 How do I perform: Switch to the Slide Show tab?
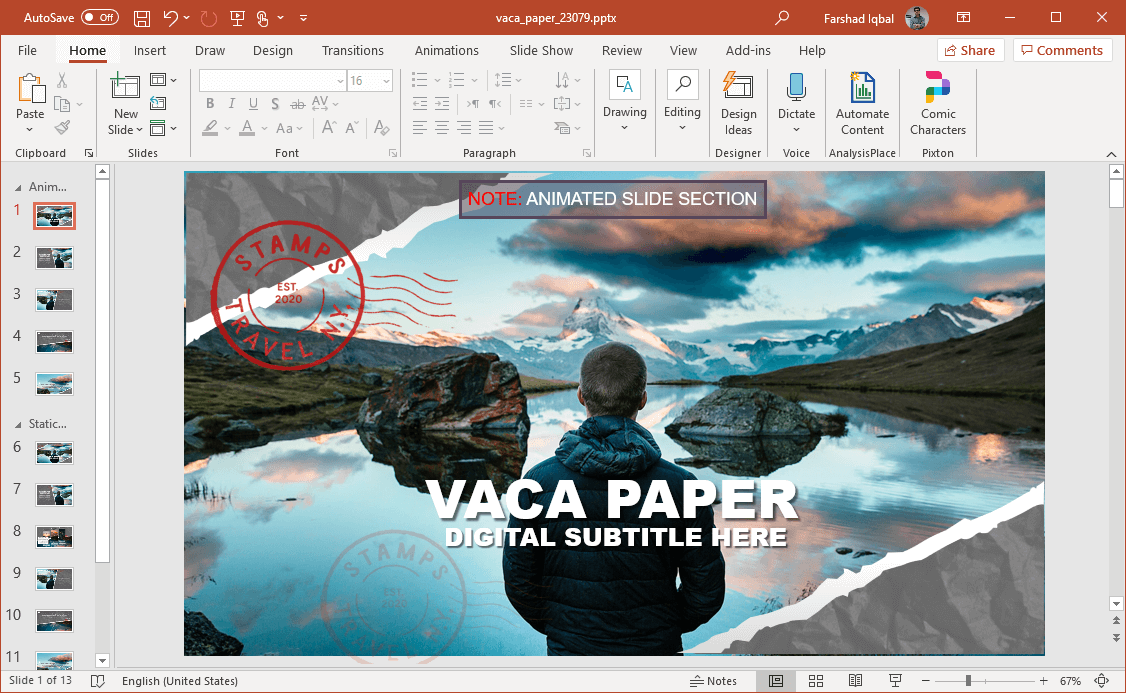(x=541, y=51)
